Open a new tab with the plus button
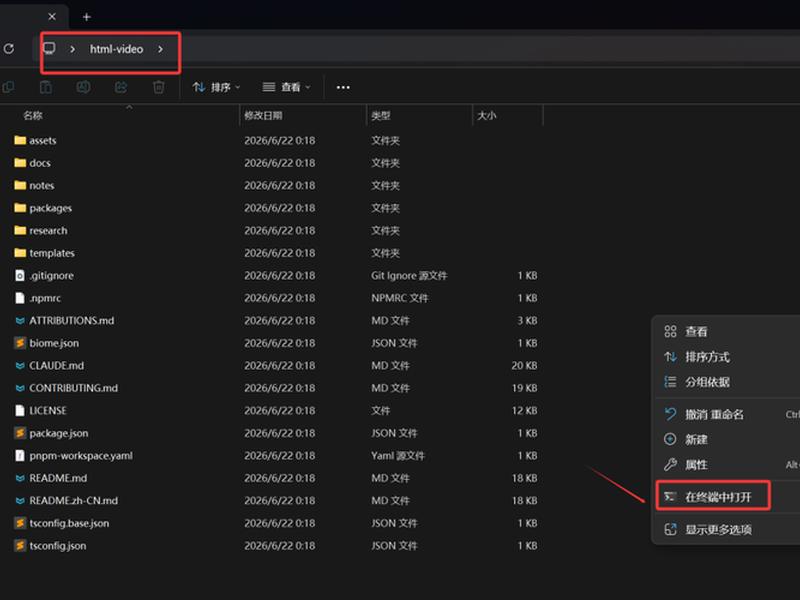The width and height of the screenshot is (800, 600). pos(87,17)
